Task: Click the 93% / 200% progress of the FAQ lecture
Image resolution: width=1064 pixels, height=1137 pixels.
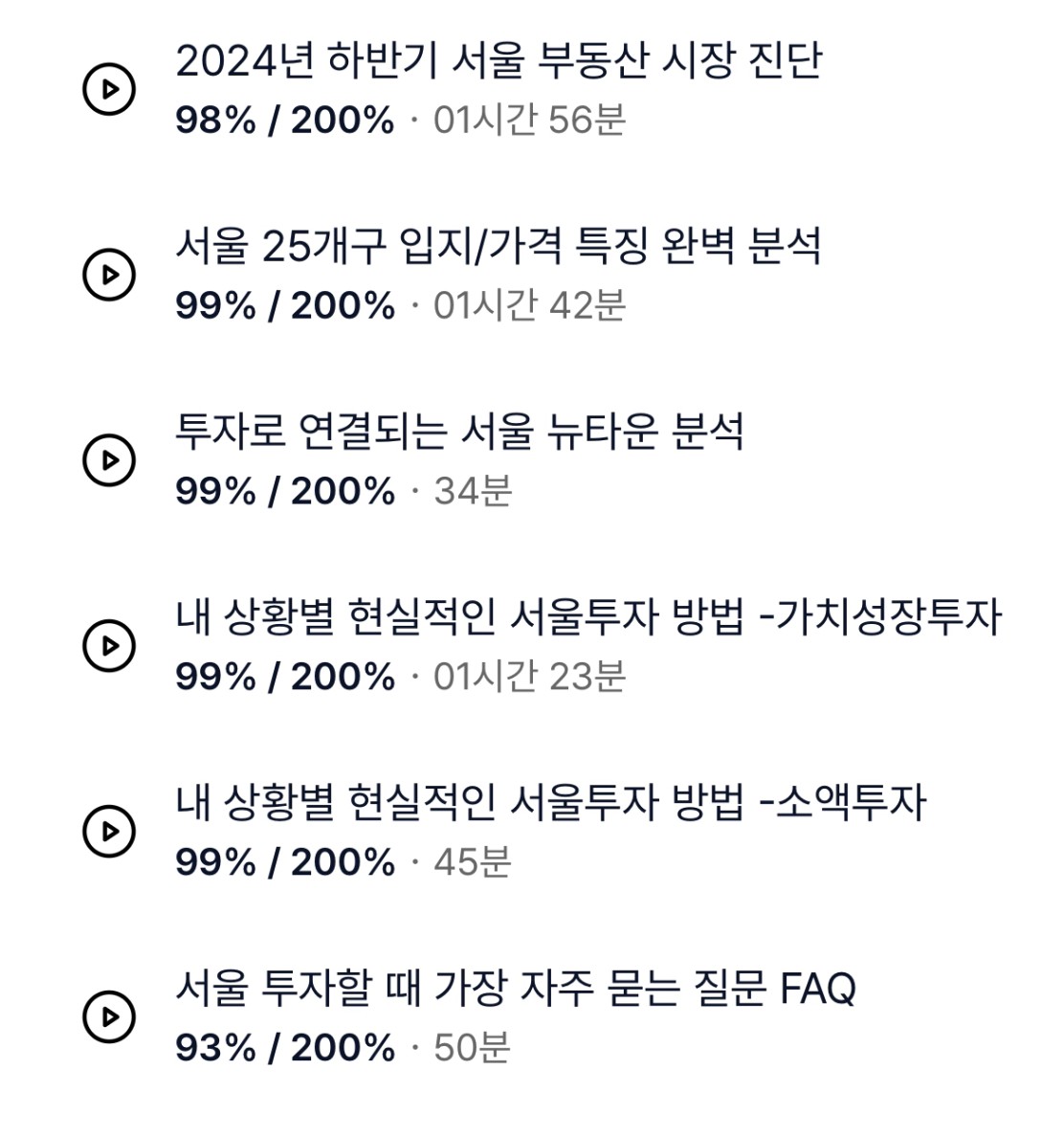Action: click(x=285, y=1048)
